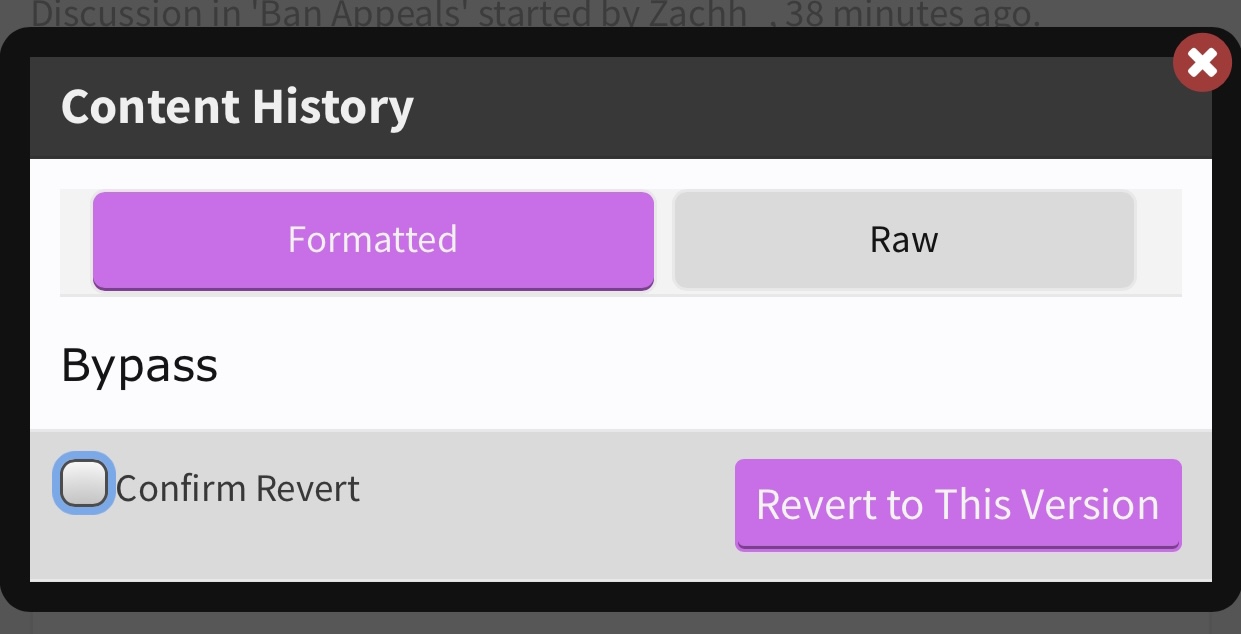The image size is (1241, 634).
Task: Click Revert to This Version button
Action: pyautogui.click(x=958, y=504)
